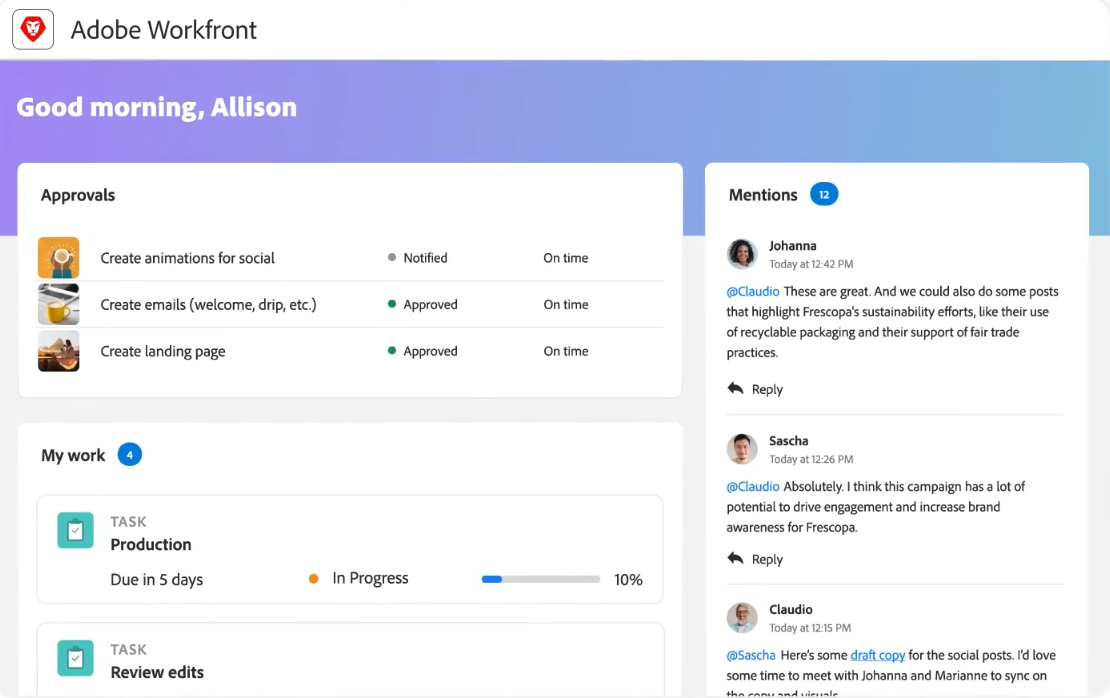Click Today at 12:26 PM timestamp

coord(811,459)
